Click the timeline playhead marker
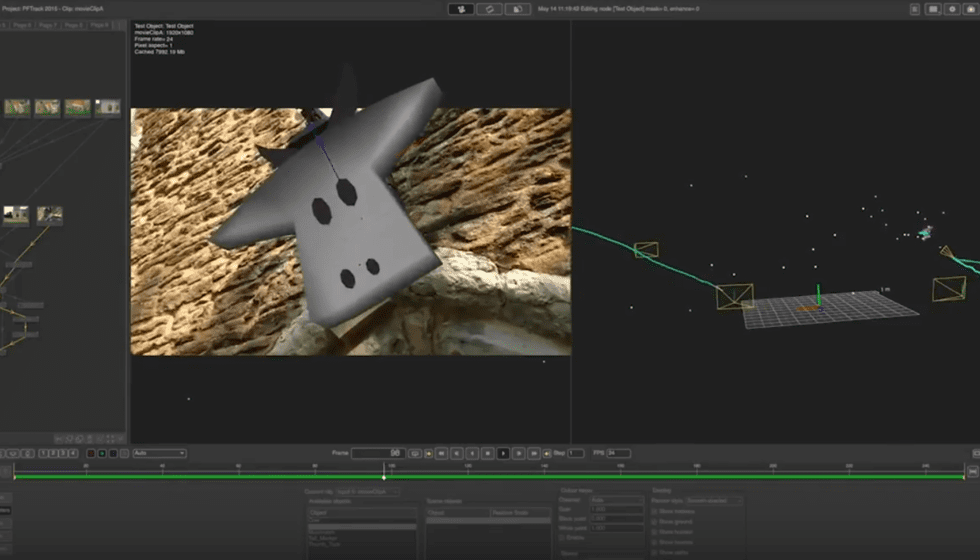 [384, 475]
